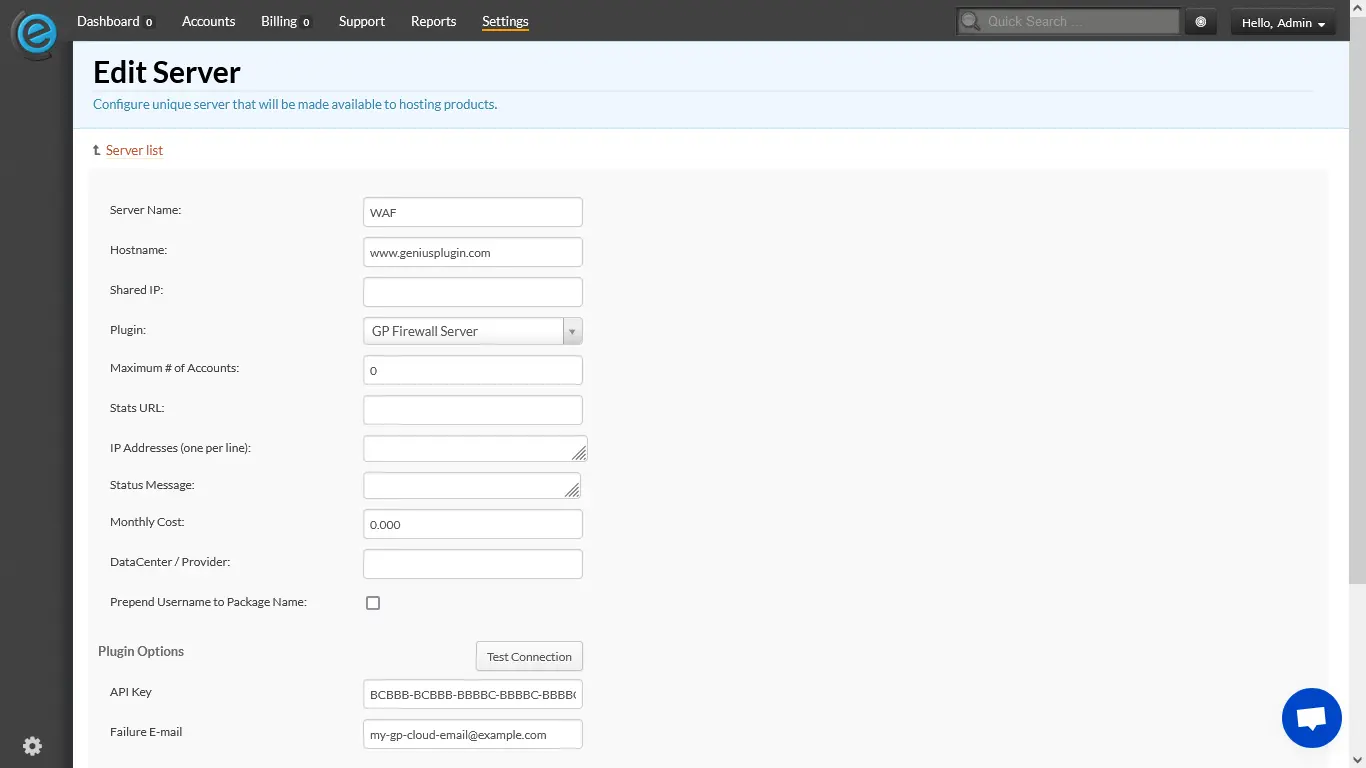Open the Reports menu
Screen dimensions: 1366x768
click(433, 21)
